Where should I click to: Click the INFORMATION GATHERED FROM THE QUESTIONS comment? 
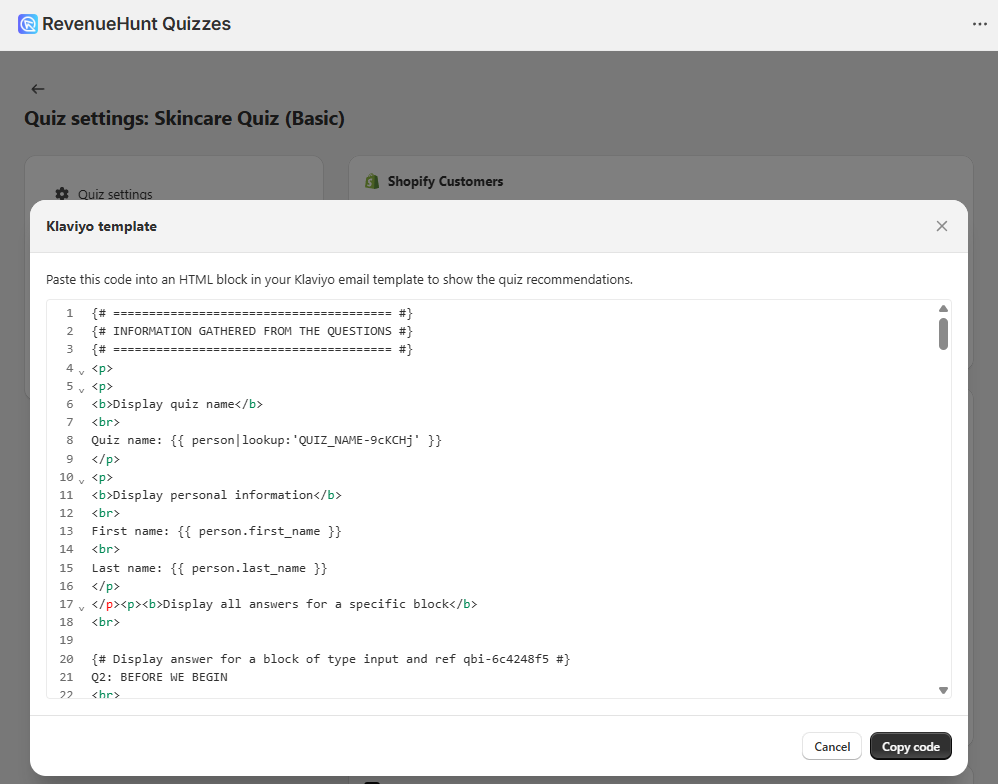pyautogui.click(x=252, y=331)
